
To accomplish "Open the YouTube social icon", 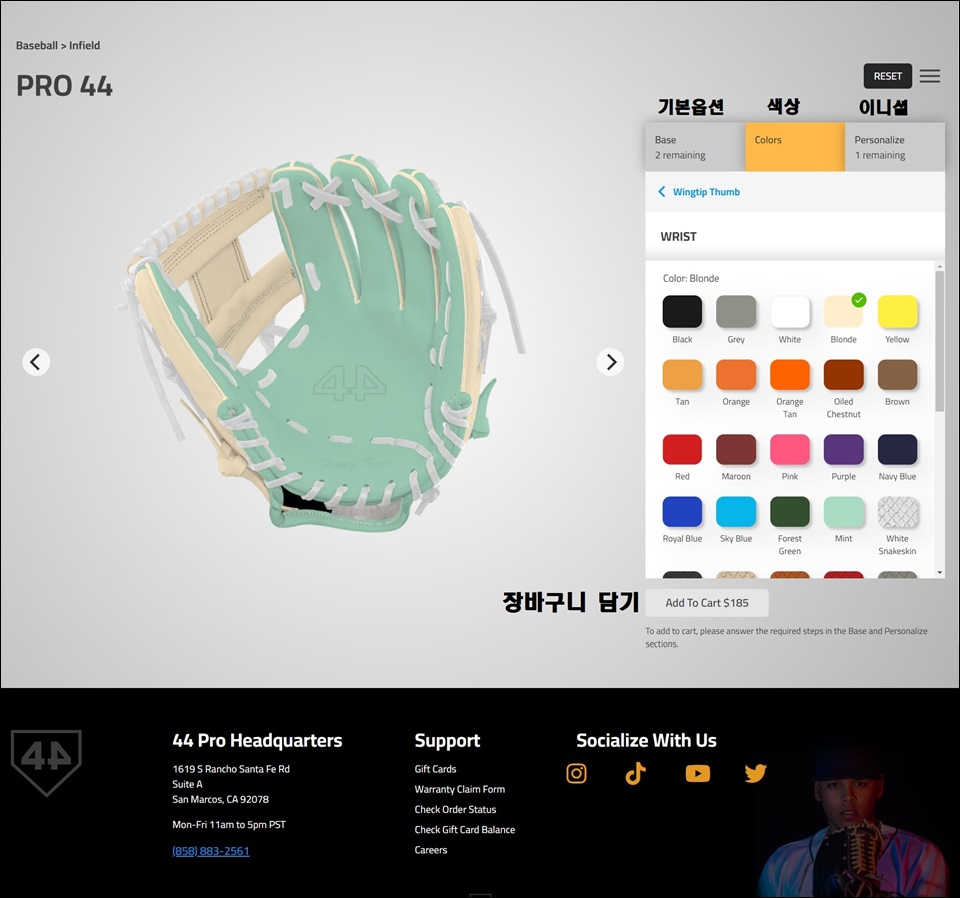I will [x=697, y=774].
